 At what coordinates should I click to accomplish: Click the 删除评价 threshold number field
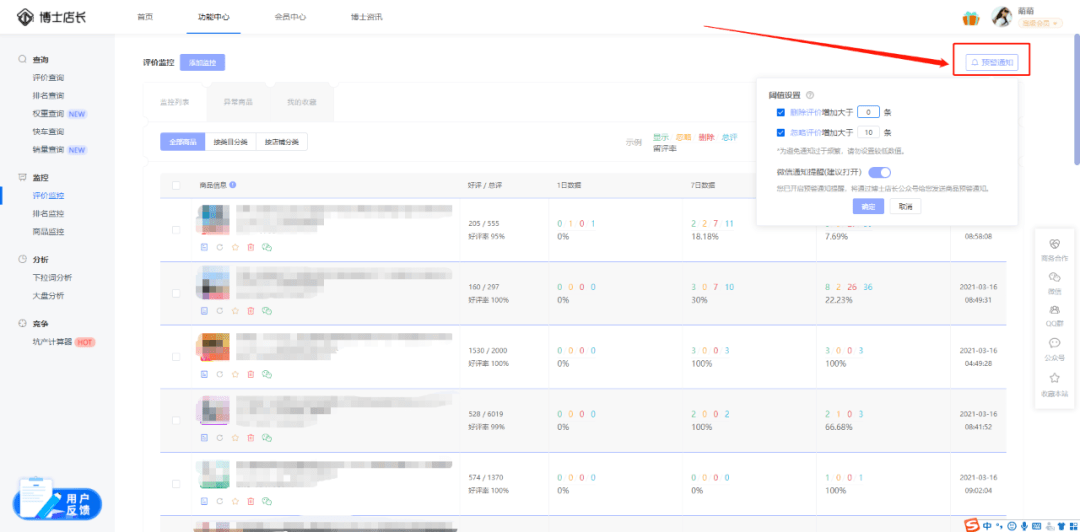pos(869,112)
